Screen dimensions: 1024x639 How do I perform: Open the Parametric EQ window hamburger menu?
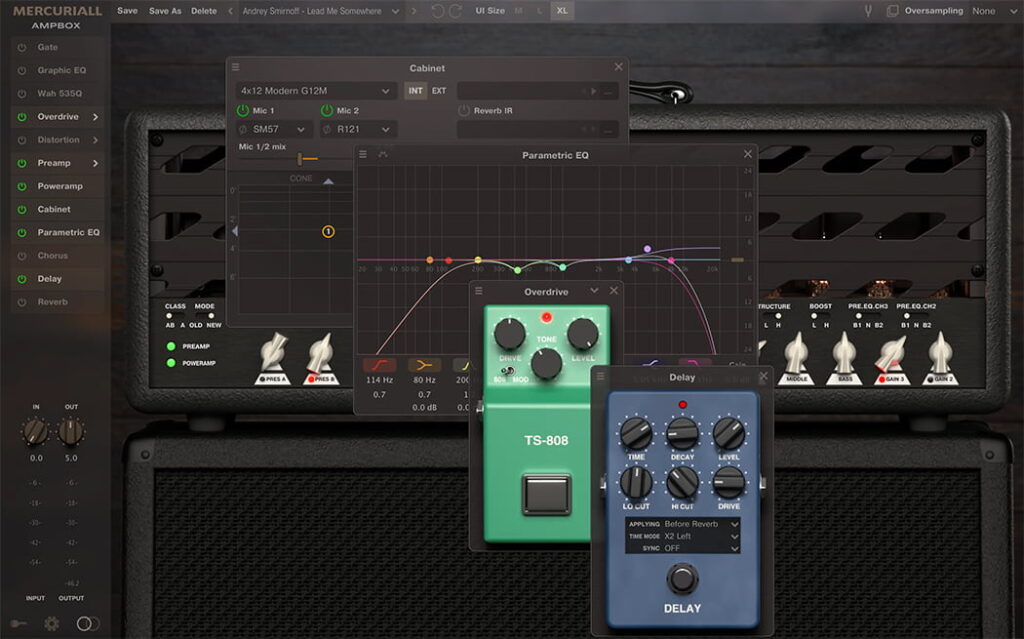[x=363, y=154]
